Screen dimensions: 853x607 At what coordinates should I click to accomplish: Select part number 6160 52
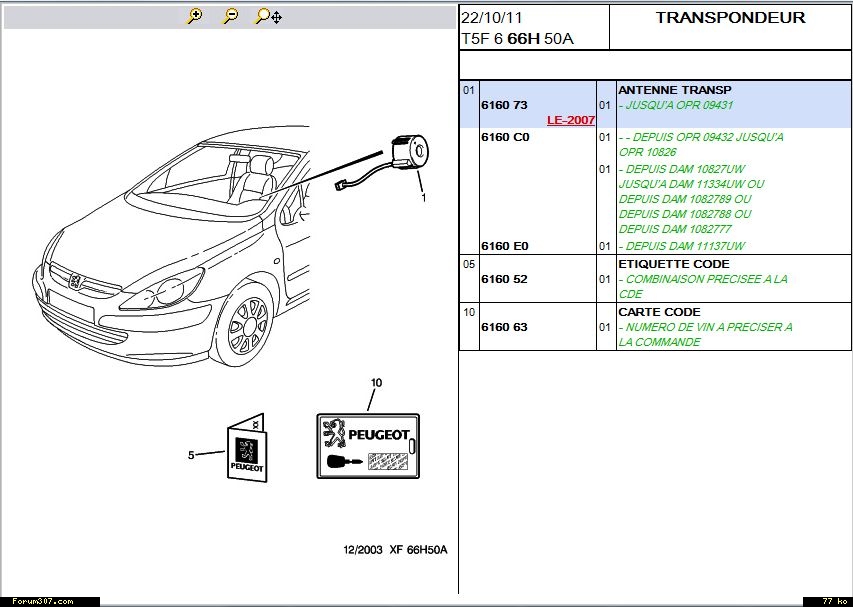coord(504,279)
